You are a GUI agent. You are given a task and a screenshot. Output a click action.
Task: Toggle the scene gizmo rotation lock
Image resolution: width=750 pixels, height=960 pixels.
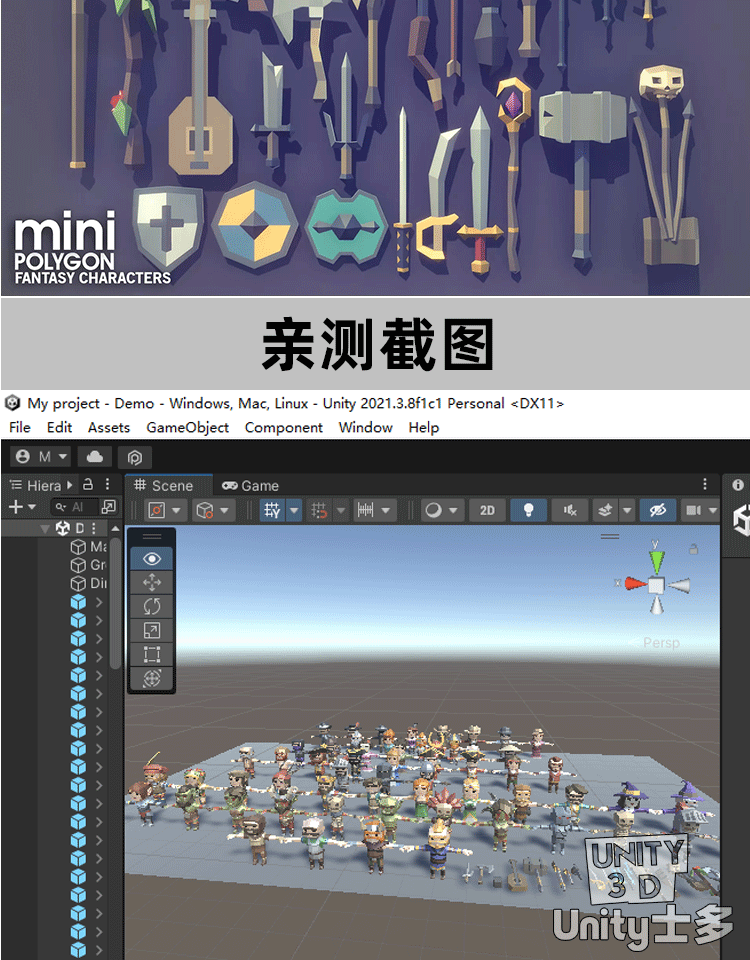(693, 549)
